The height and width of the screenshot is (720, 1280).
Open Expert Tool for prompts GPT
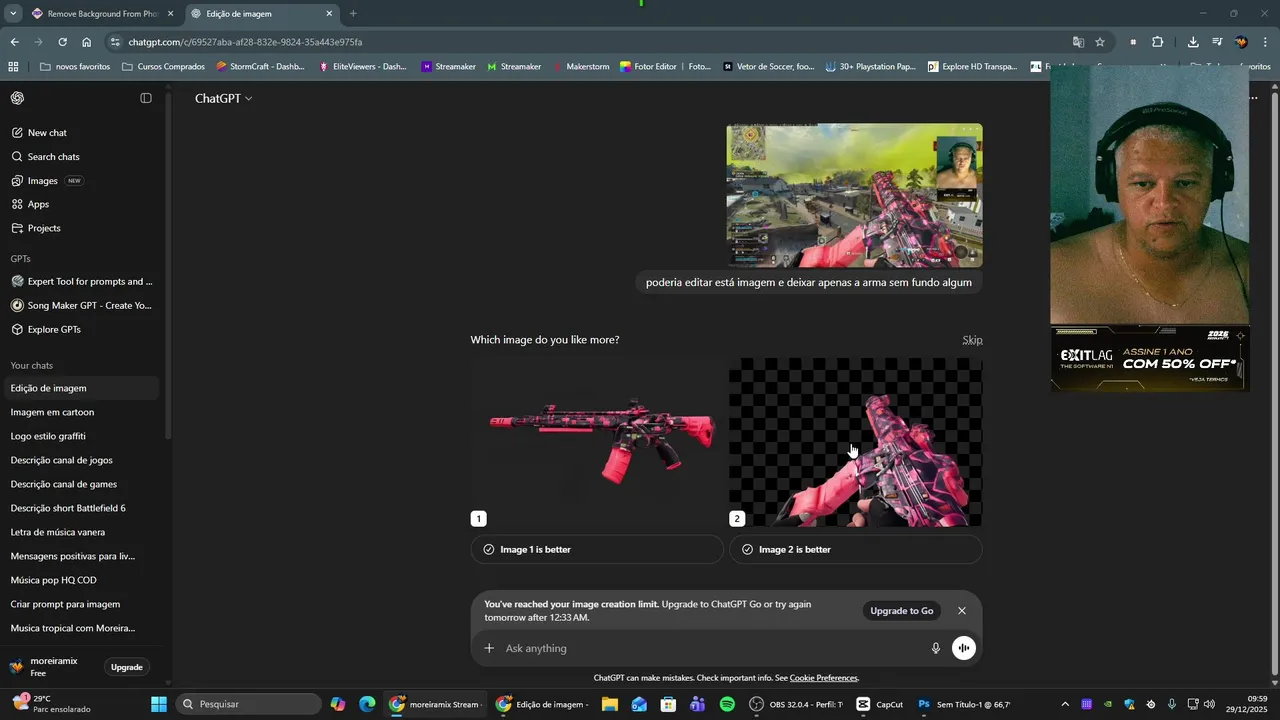pos(80,281)
